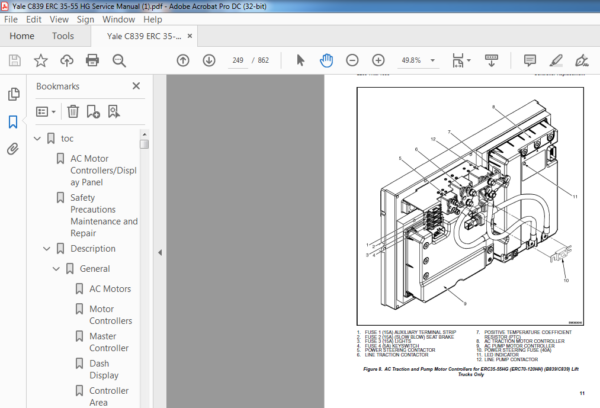
Task: Open the Sign document tool
Action: point(582,60)
